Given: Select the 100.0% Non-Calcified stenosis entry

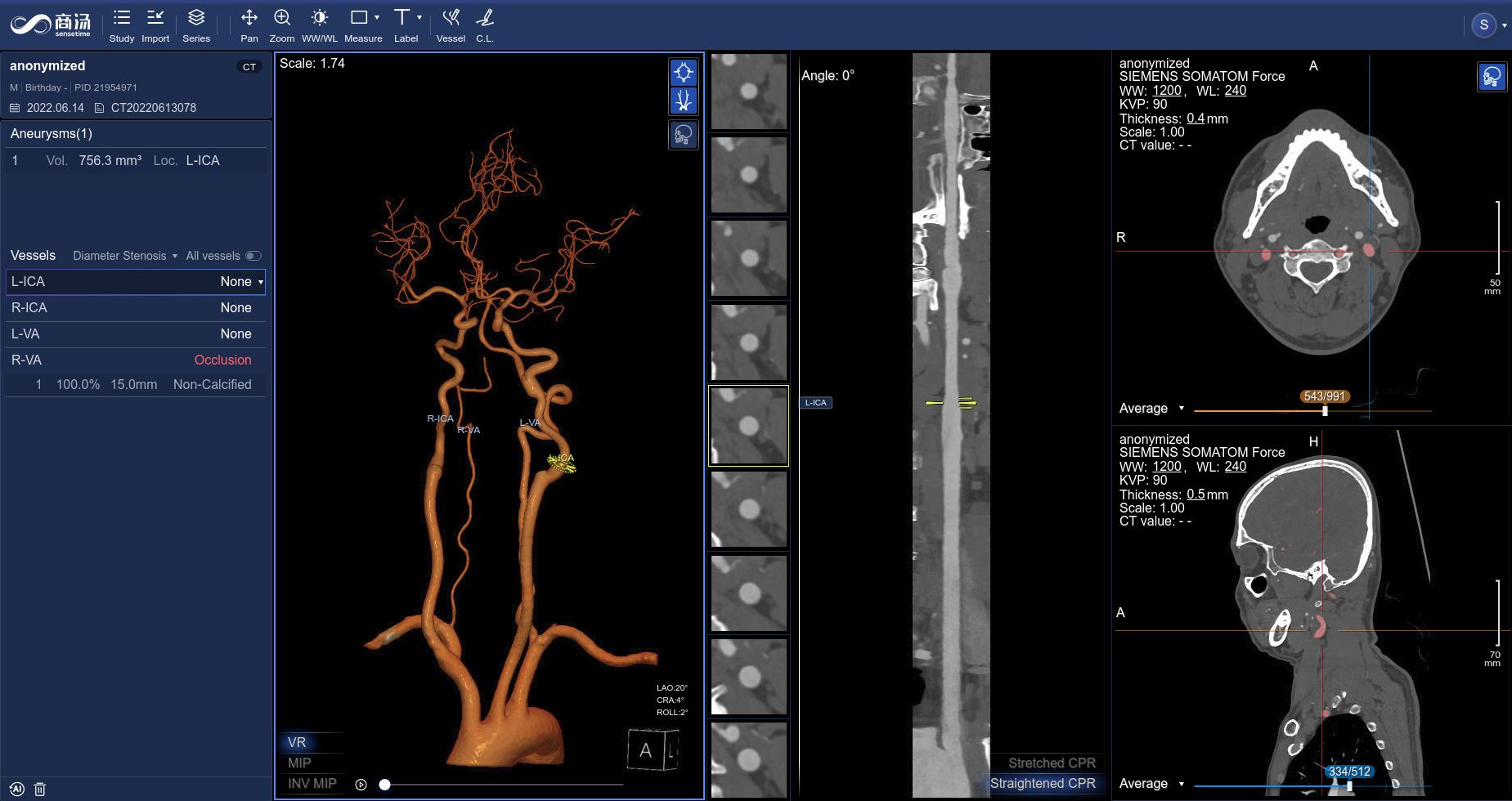Looking at the screenshot, I should point(136,384).
